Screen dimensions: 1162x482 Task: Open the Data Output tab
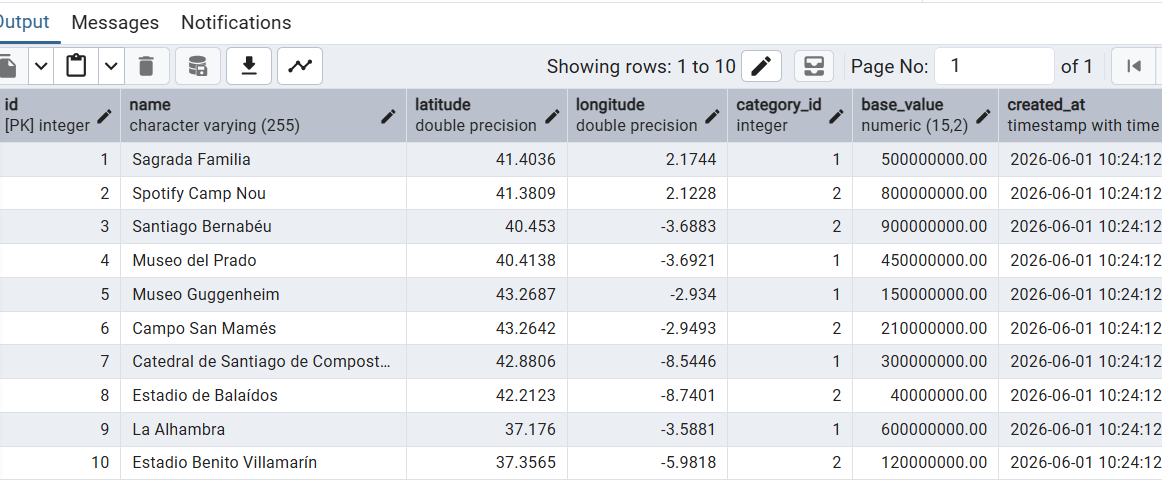[24, 22]
